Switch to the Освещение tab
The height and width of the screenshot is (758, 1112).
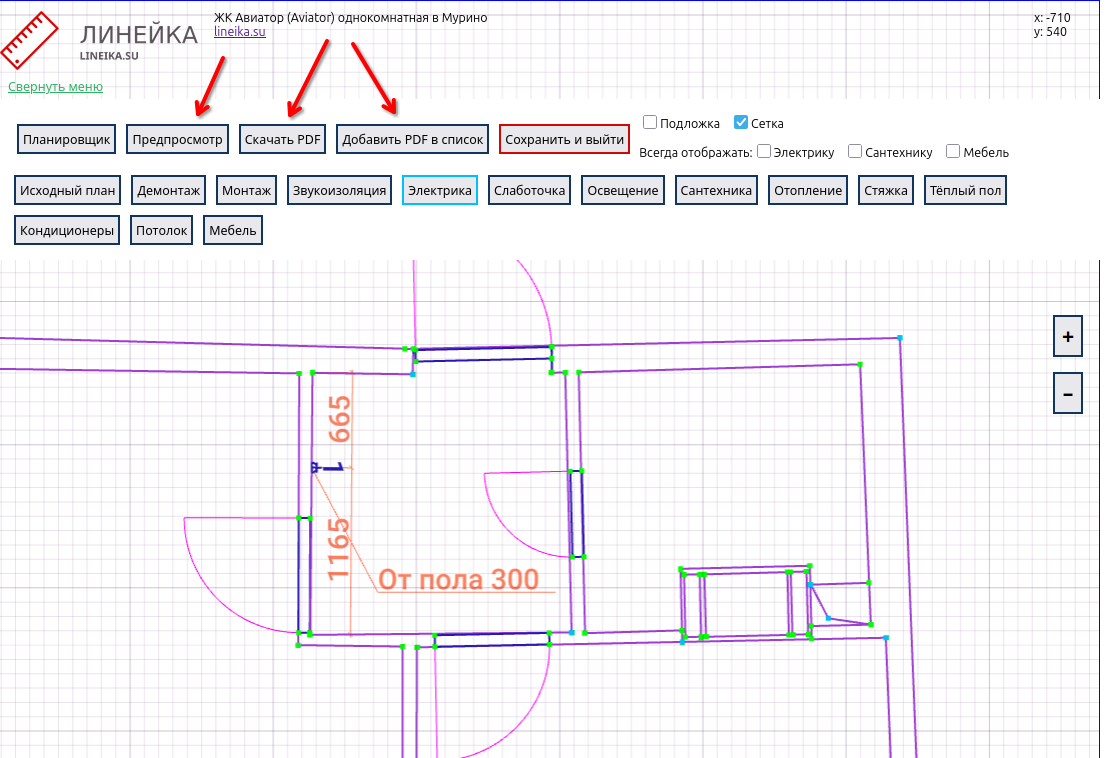coord(622,190)
